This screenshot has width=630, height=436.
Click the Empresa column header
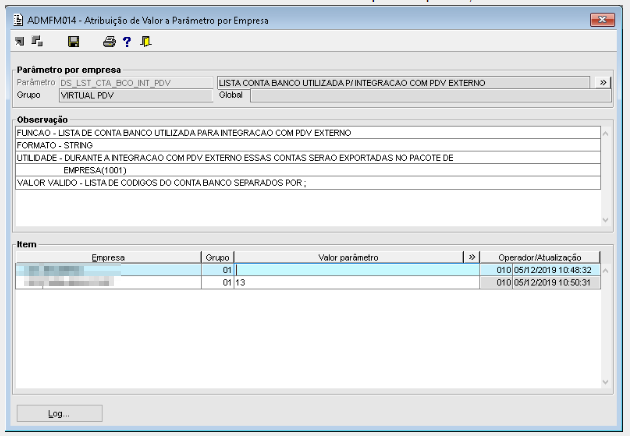[x=108, y=257]
